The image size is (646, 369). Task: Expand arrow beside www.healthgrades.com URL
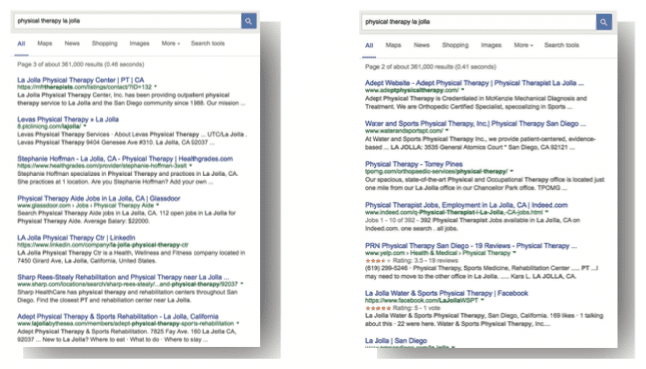tap(190, 166)
